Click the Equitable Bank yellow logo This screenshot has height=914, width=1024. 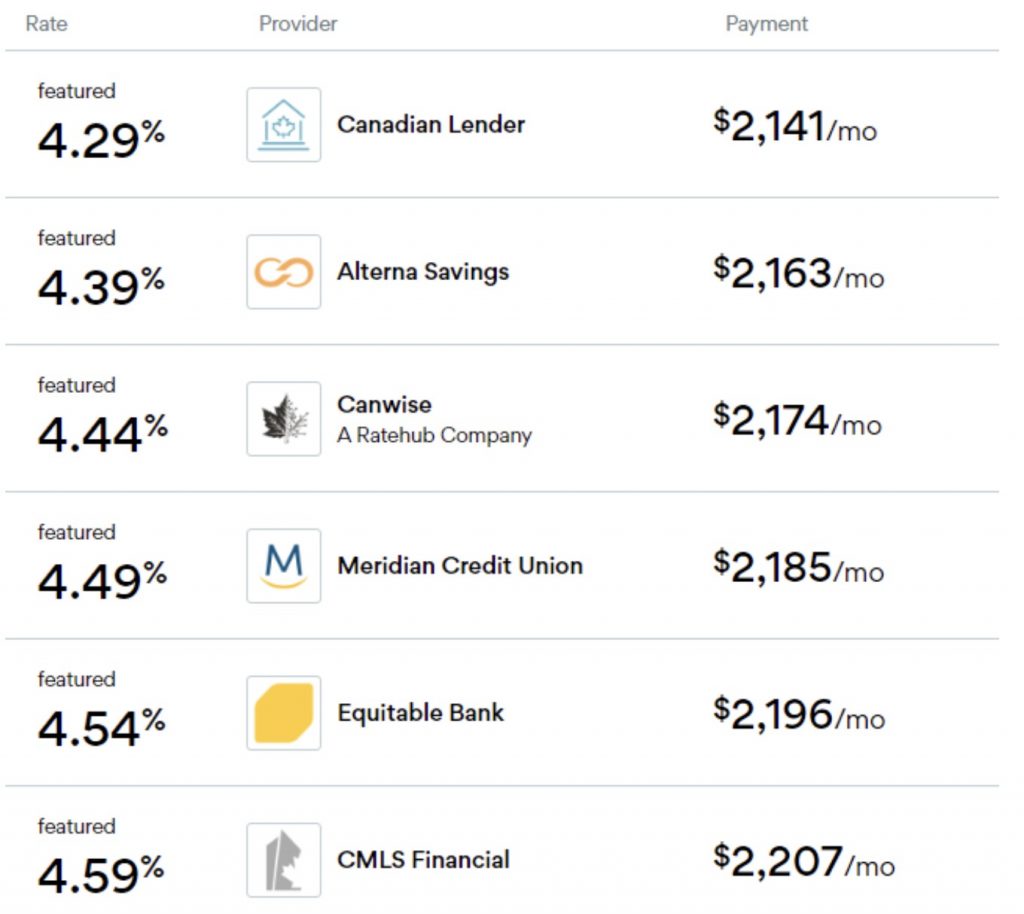click(x=284, y=713)
